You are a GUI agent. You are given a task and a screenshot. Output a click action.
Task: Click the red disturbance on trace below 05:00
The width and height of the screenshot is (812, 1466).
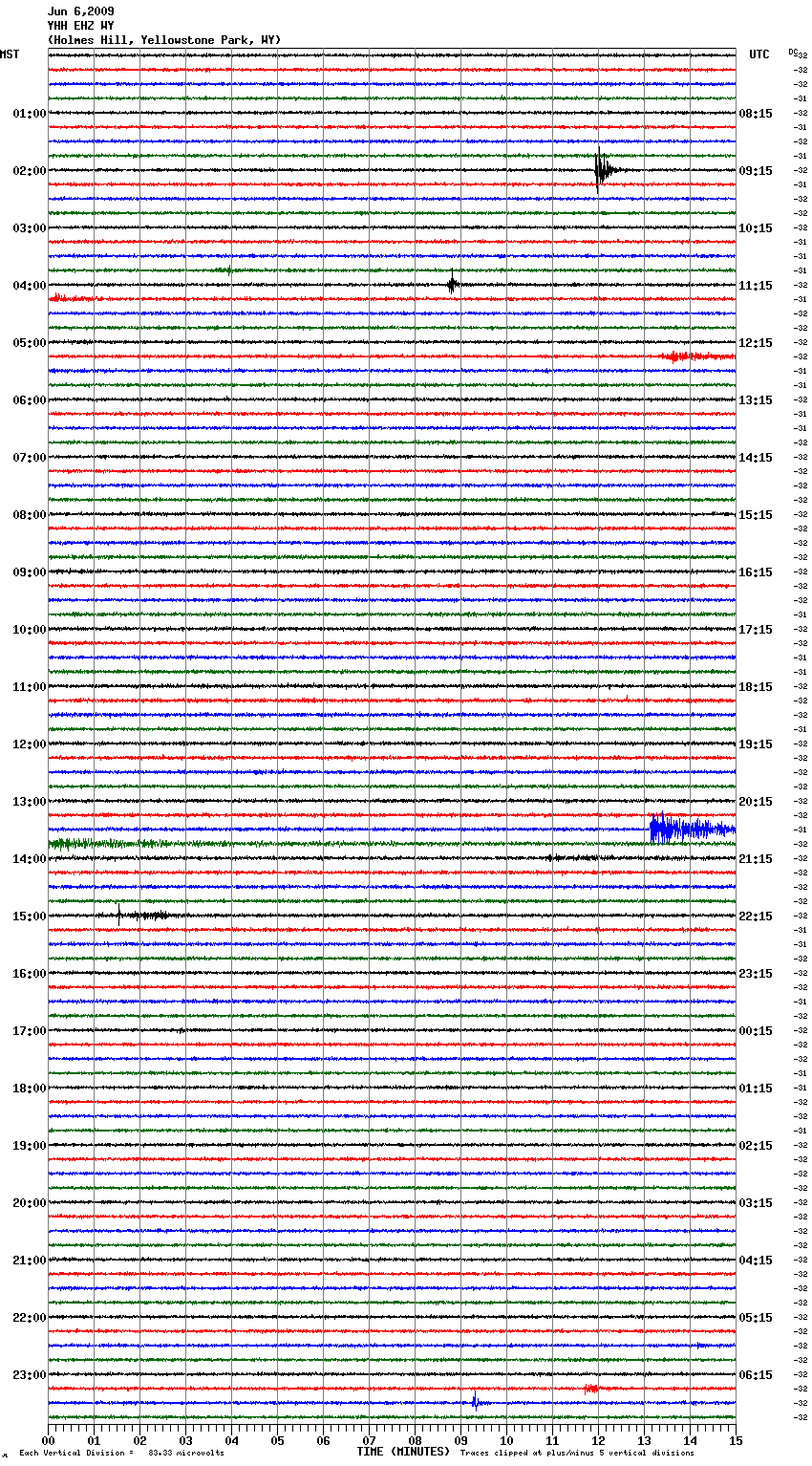(695, 356)
